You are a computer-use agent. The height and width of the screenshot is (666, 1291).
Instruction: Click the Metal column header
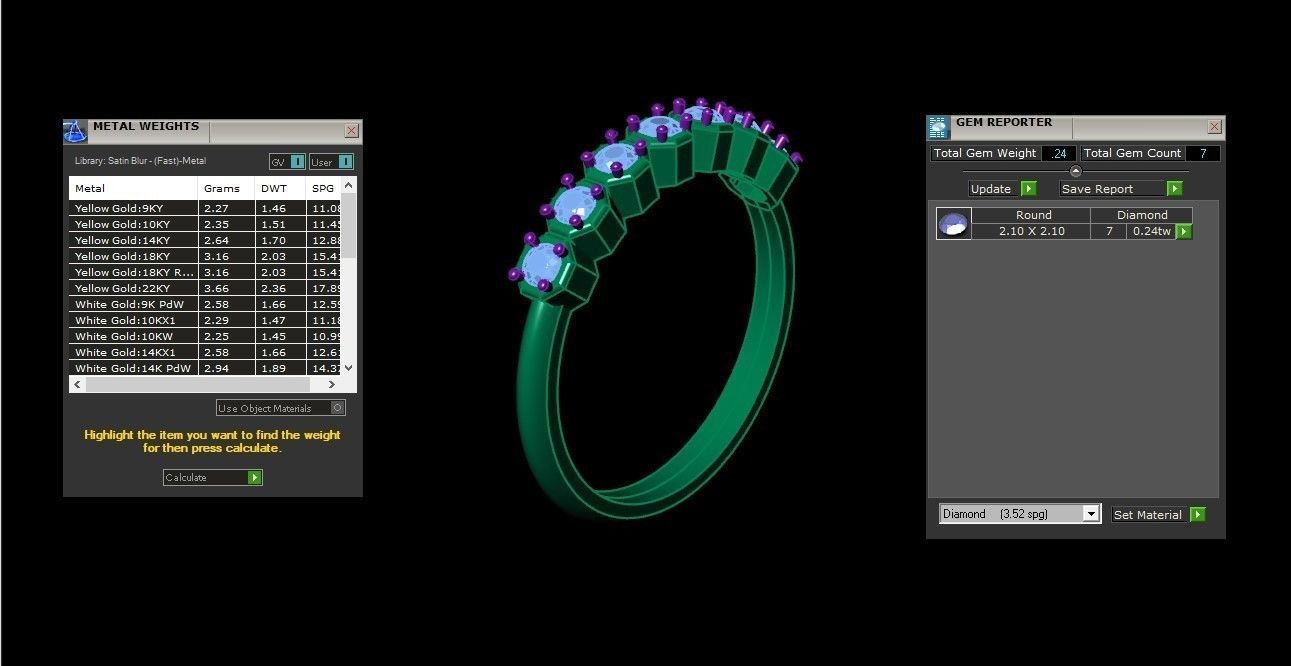(x=133, y=188)
